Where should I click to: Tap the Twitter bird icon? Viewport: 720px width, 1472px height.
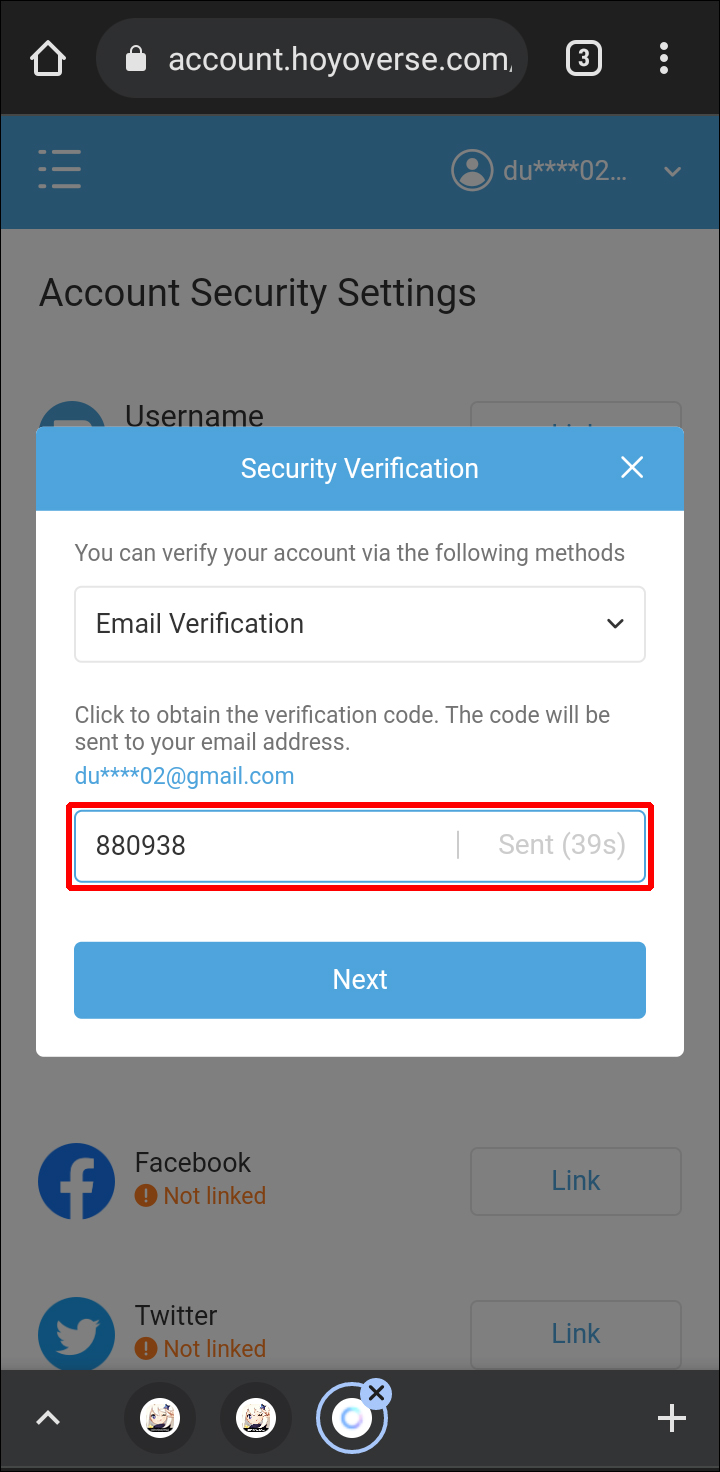point(76,1334)
